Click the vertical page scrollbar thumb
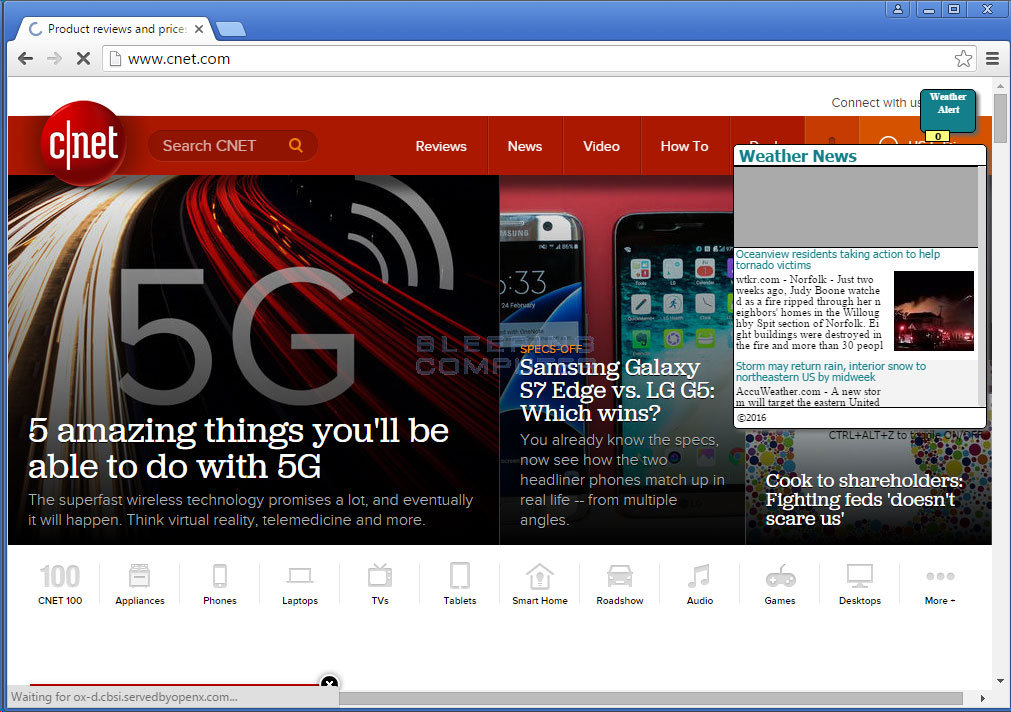This screenshot has width=1011, height=712. (1000, 118)
